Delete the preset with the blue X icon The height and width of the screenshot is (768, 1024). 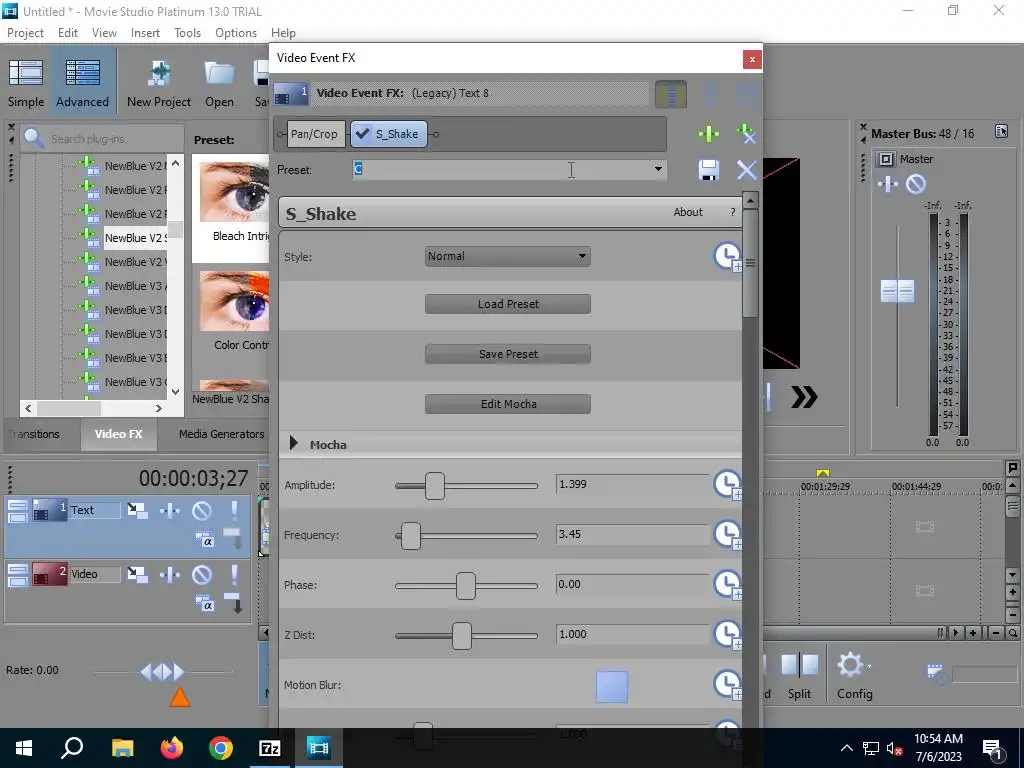746,170
